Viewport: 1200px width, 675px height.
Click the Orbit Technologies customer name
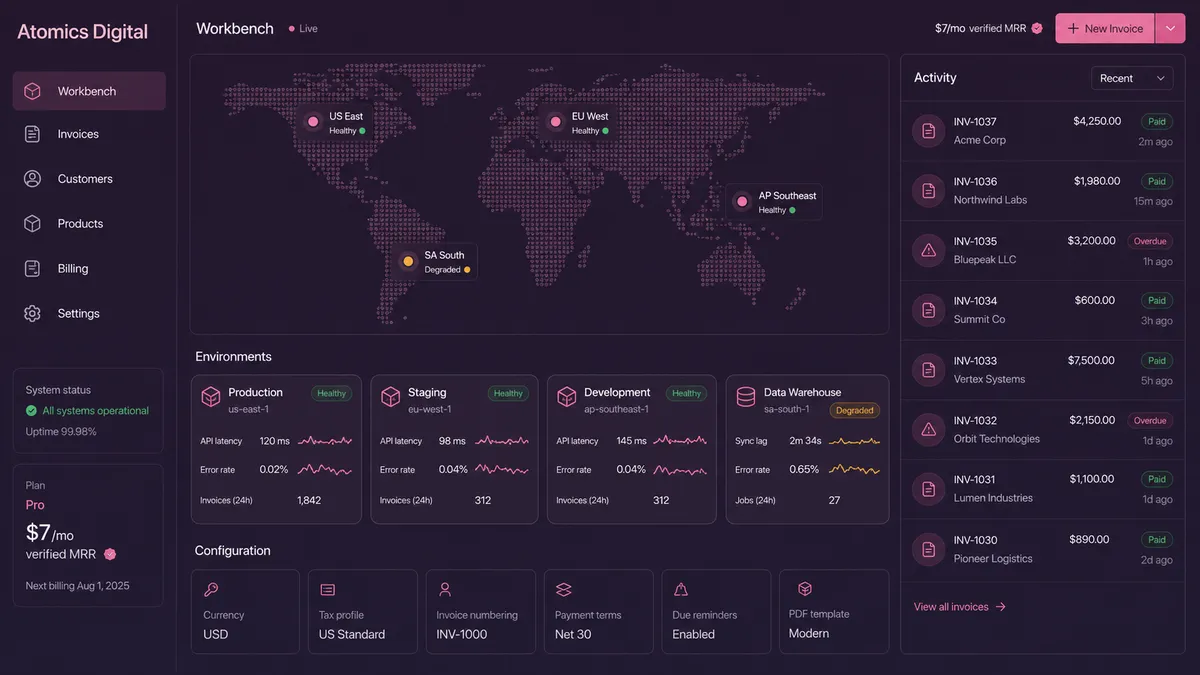[997, 439]
